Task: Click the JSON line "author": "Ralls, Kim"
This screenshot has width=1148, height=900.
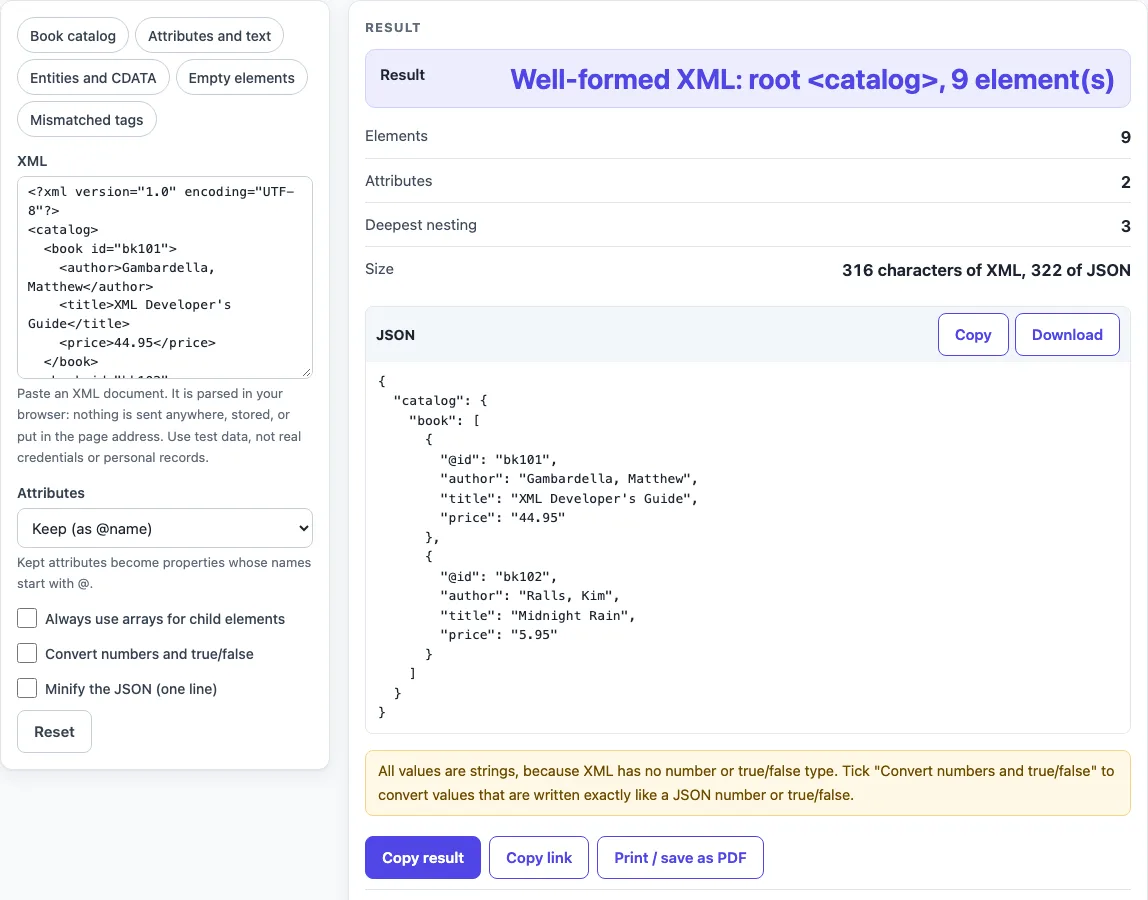Action: 529,595
